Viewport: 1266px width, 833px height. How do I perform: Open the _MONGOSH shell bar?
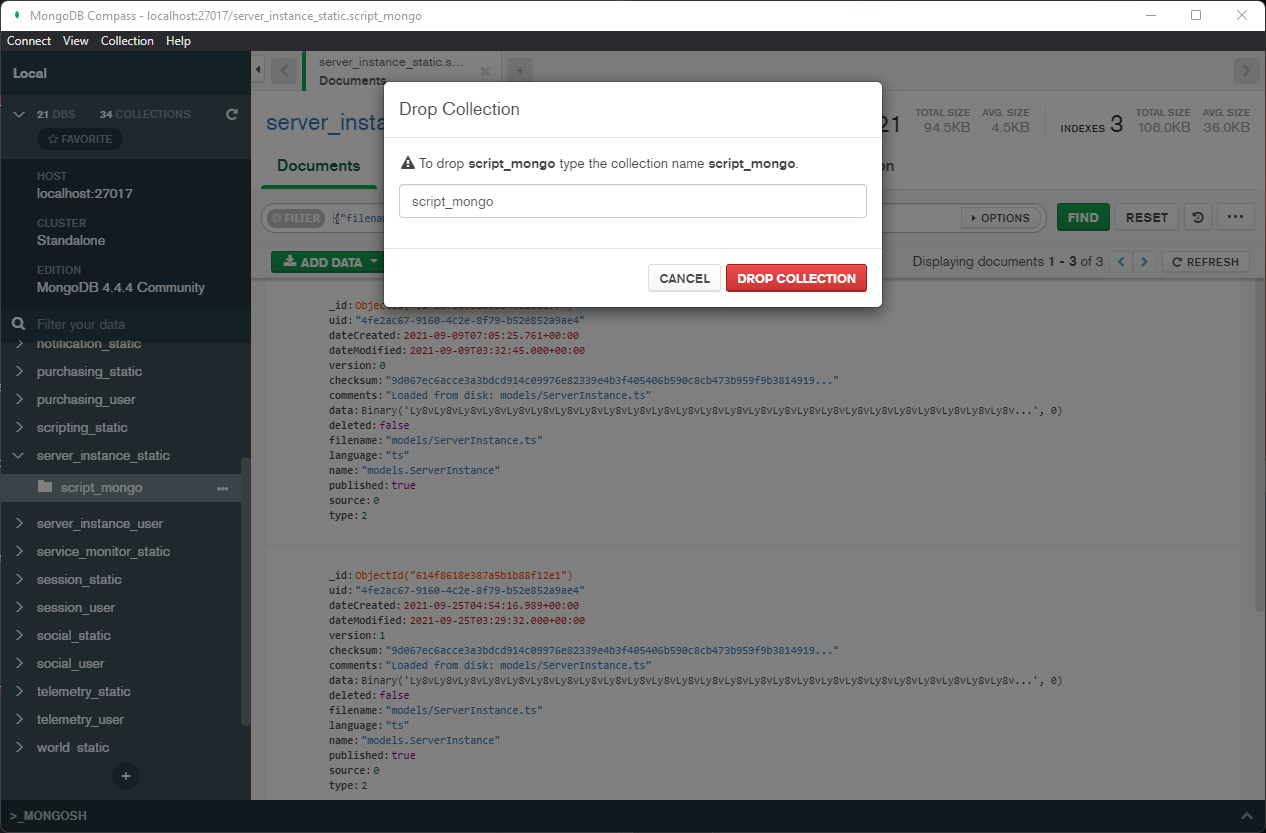tap(48, 816)
